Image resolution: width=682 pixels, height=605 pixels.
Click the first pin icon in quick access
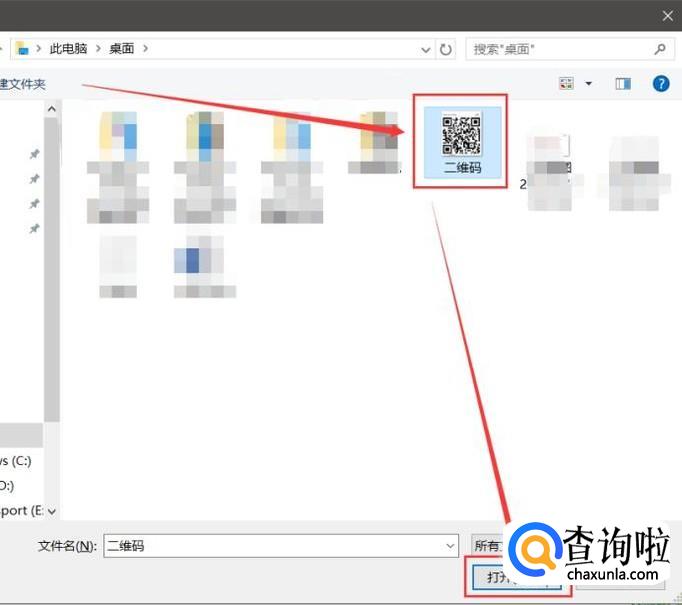[x=34, y=154]
